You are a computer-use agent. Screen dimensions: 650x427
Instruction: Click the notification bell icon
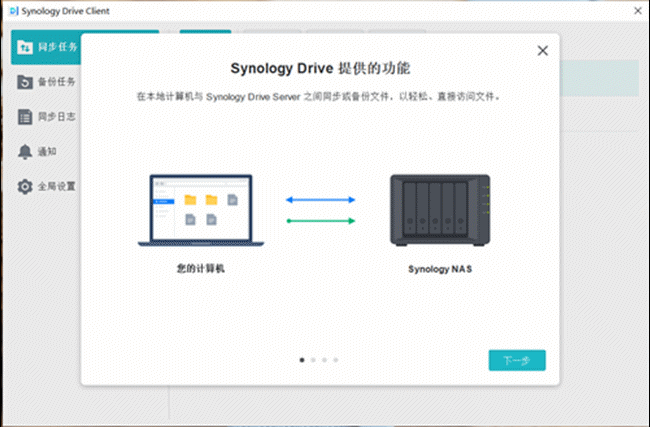point(25,152)
